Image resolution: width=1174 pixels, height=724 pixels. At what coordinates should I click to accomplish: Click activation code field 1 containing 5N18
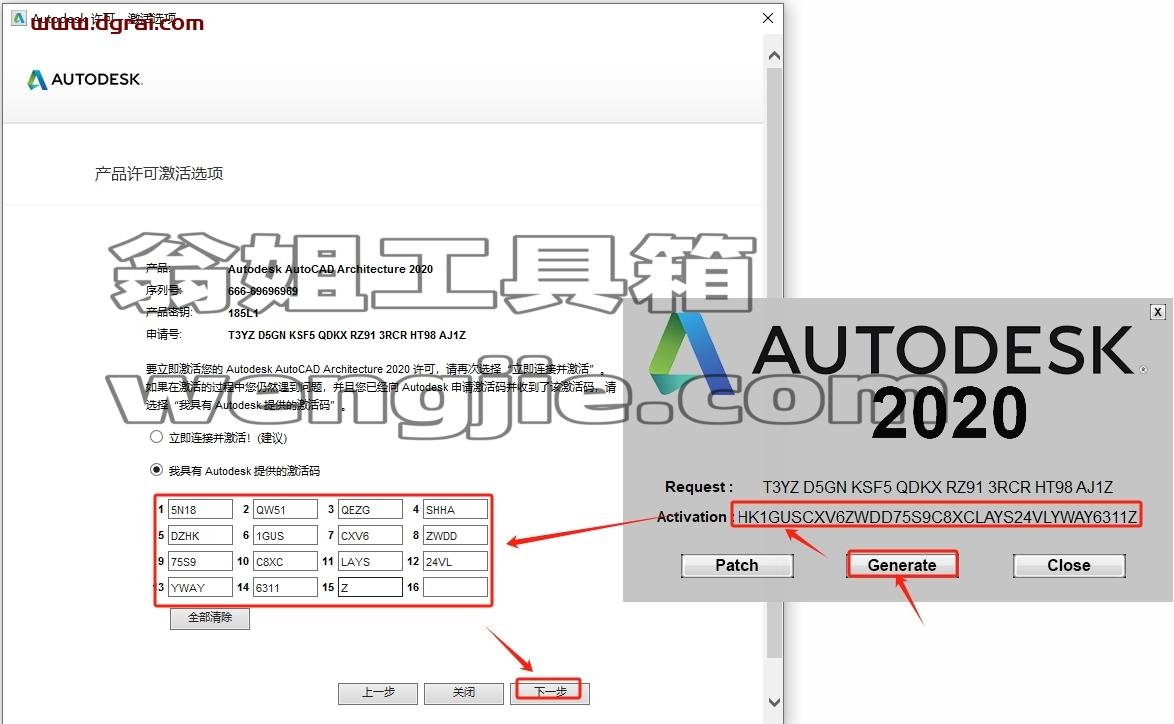pyautogui.click(x=200, y=510)
